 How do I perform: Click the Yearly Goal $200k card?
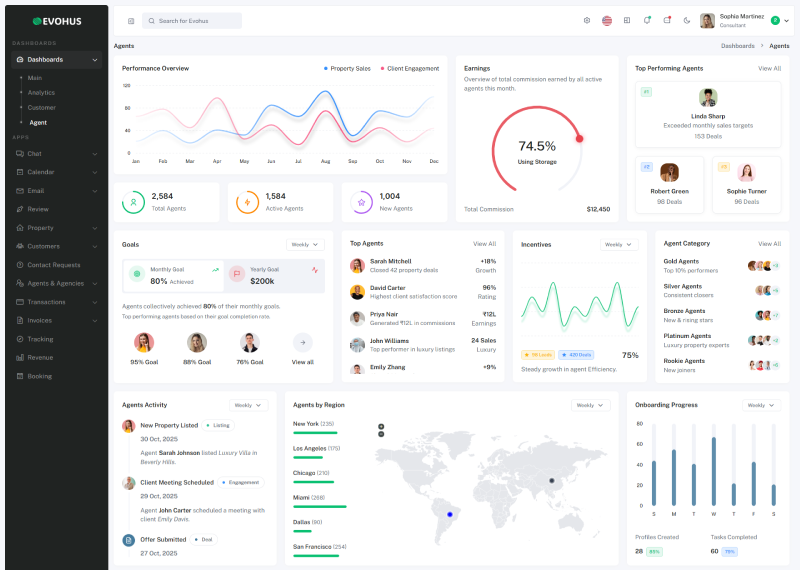274,275
